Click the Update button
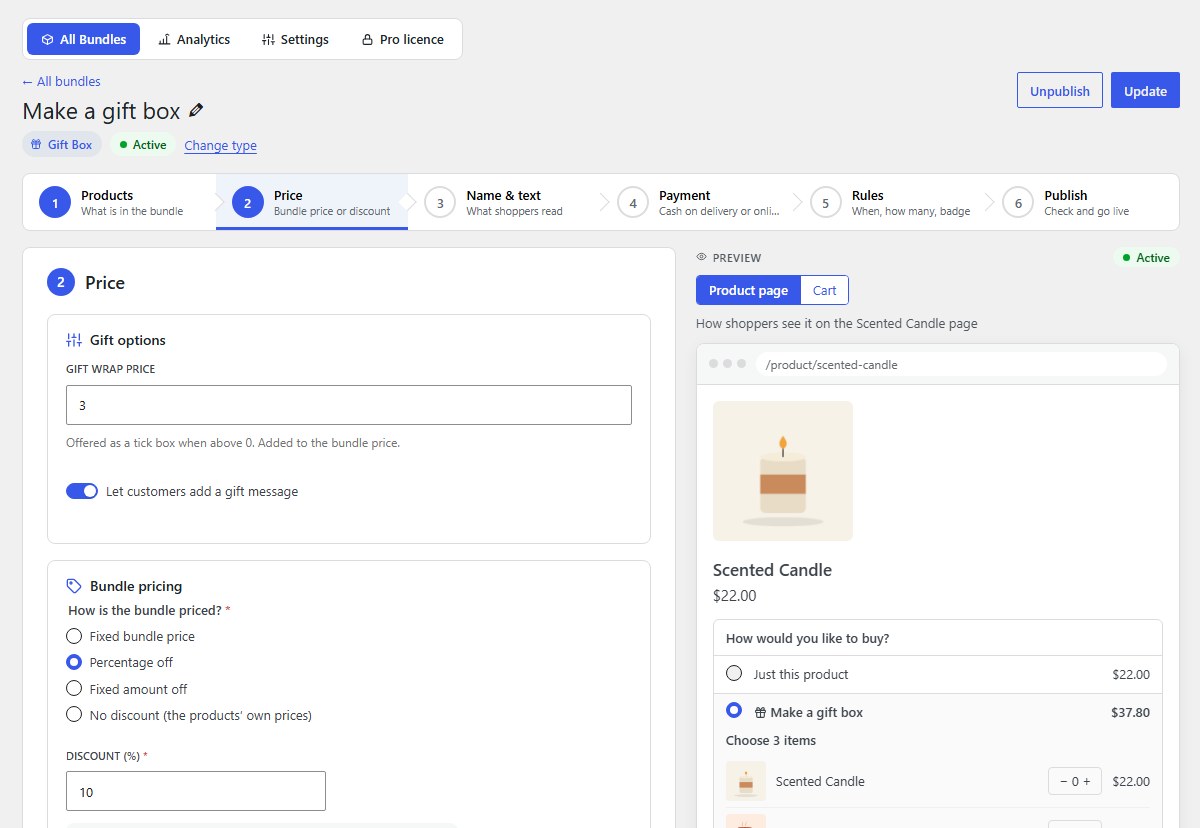 [1145, 90]
